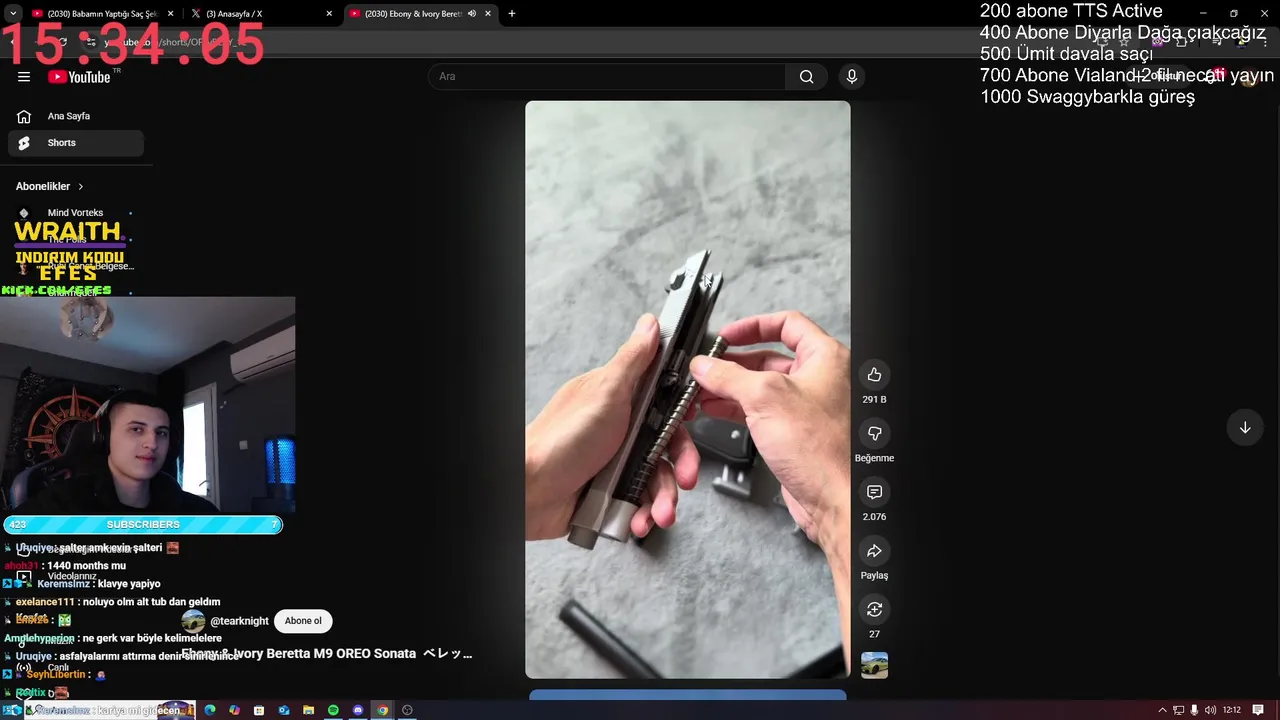Viewport: 1280px width, 720px height.
Task: Open Discord from the taskbar
Action: 358,710
